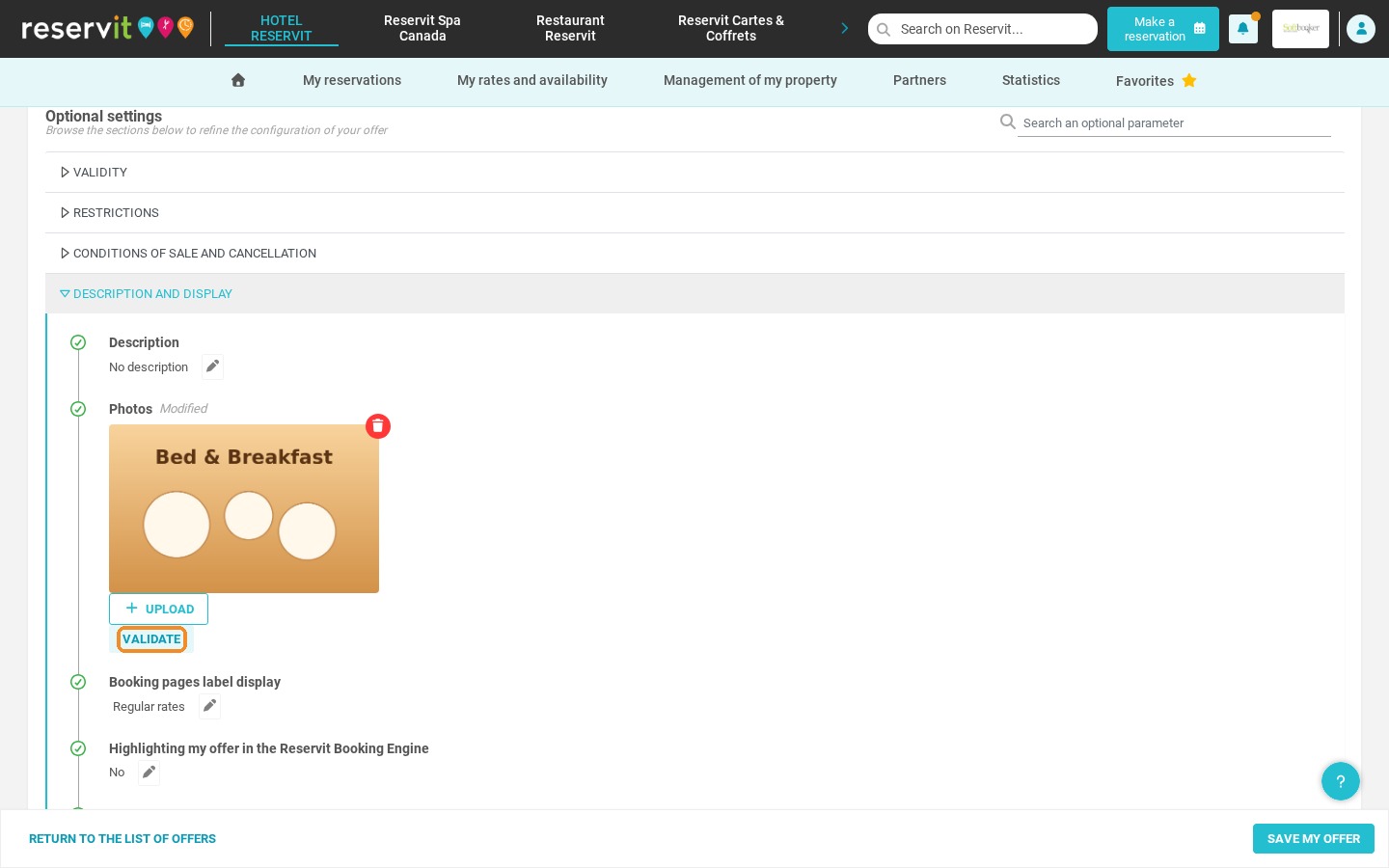Image resolution: width=1389 pixels, height=868 pixels.
Task: Click the Bed & Breakfast photo thumbnail
Action: (244, 508)
